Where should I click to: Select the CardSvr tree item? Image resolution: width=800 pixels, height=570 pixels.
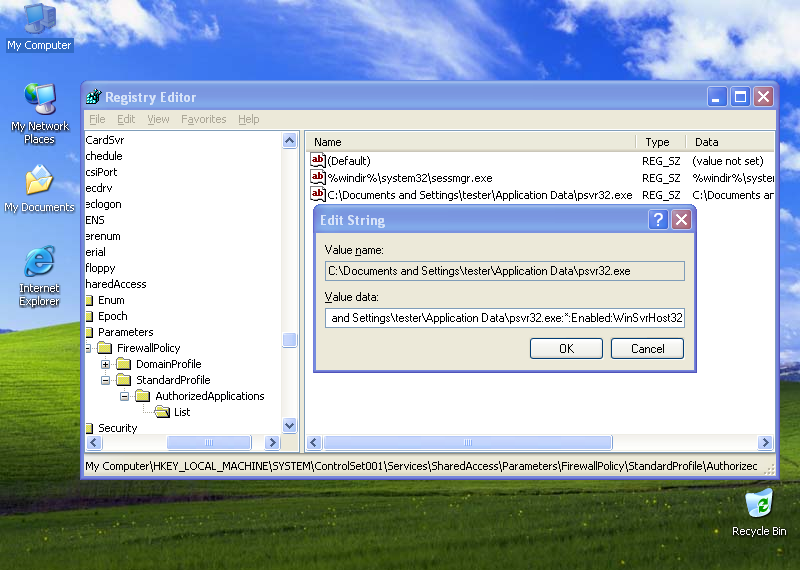[105, 140]
